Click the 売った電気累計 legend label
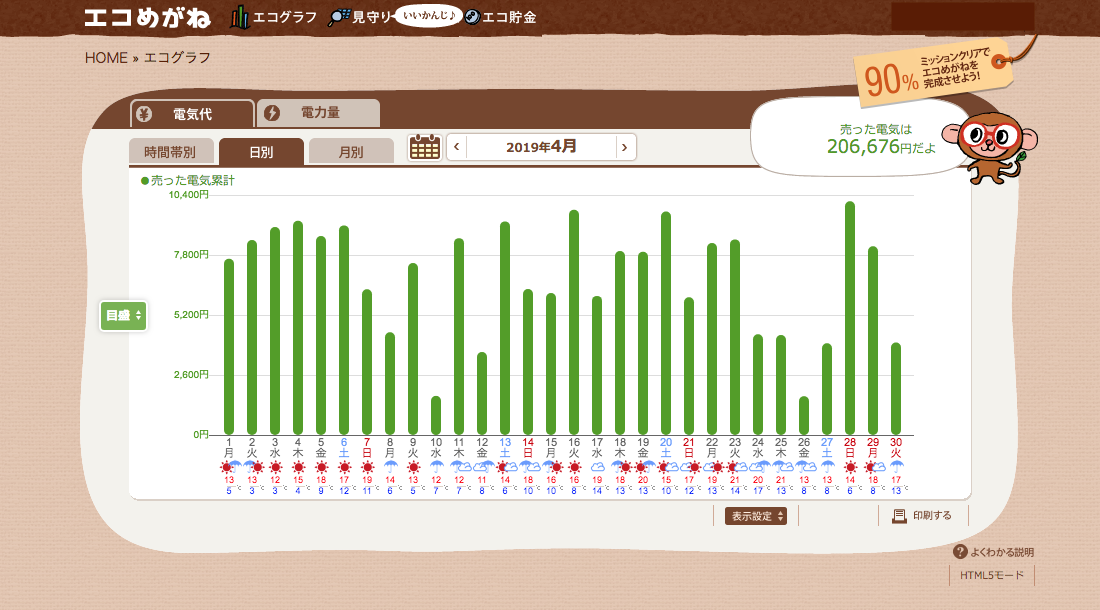This screenshot has width=1100, height=610. tap(188, 180)
